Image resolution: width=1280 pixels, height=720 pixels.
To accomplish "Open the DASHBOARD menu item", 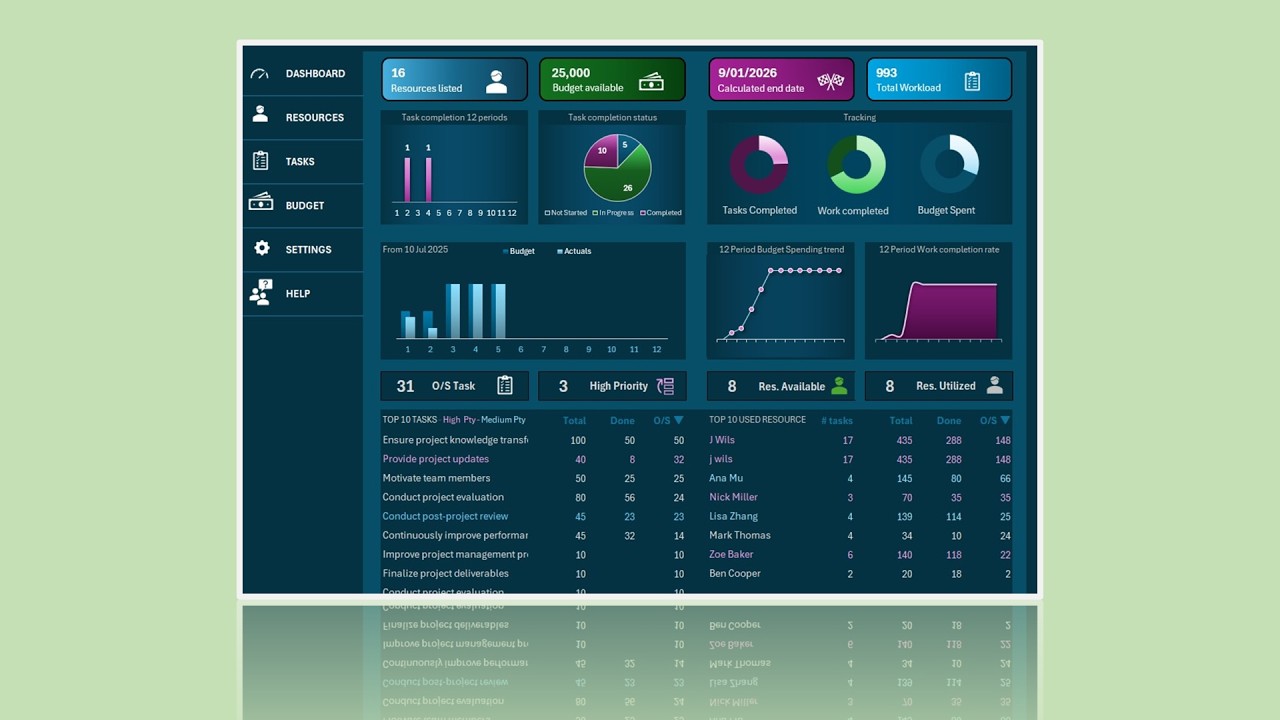I will click(x=315, y=74).
